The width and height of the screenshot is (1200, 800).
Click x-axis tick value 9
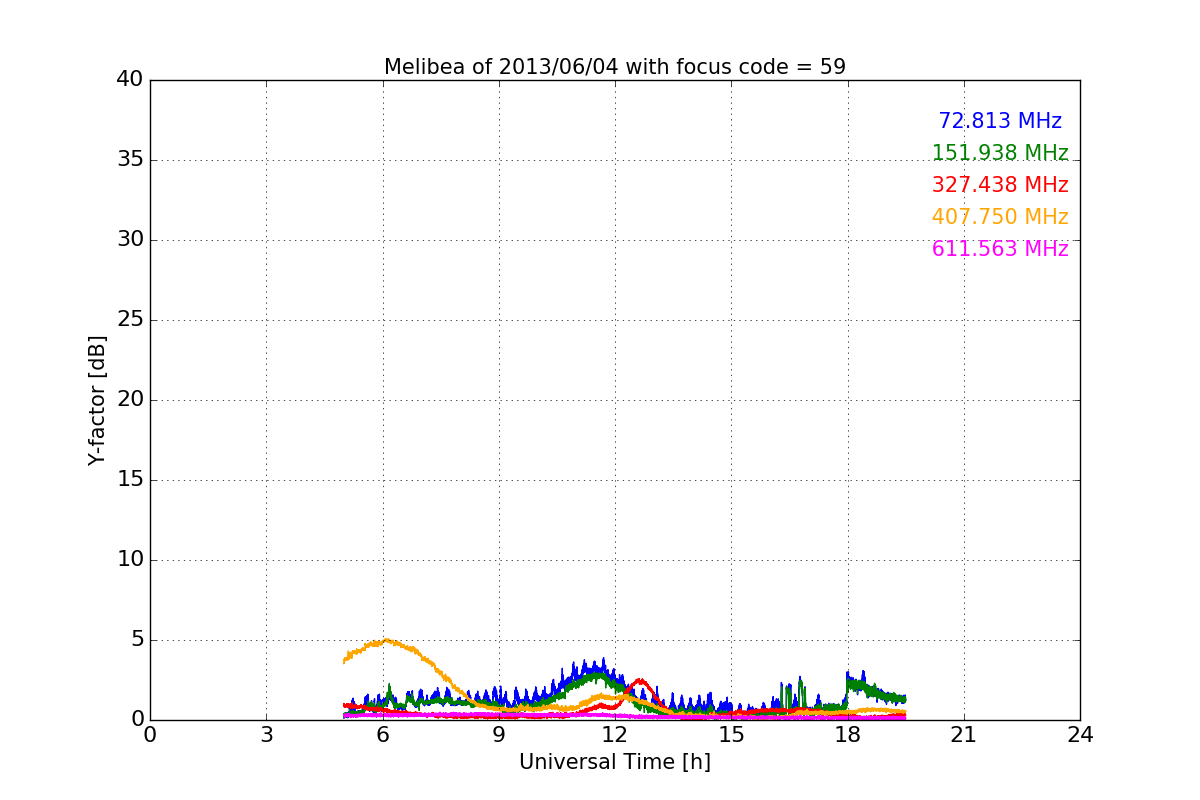click(x=499, y=734)
